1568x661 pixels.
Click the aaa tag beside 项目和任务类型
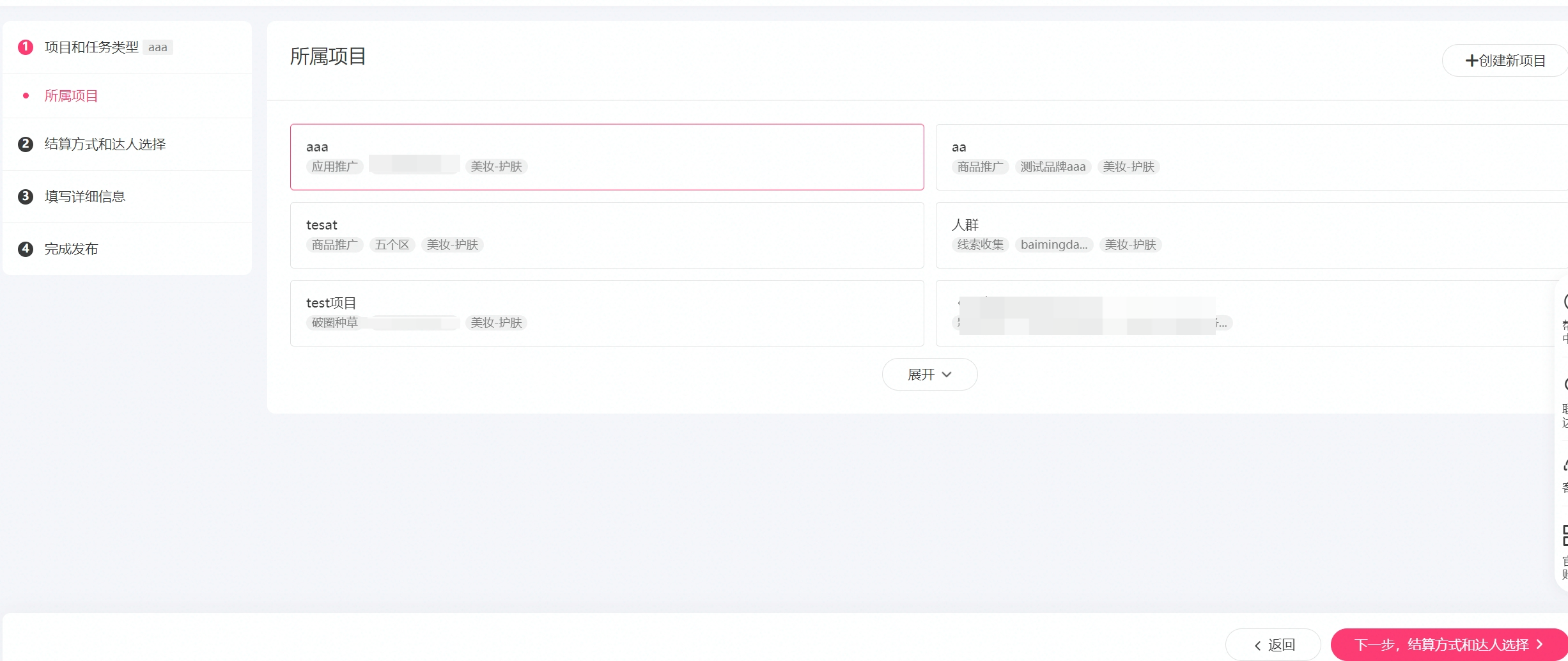pos(158,47)
